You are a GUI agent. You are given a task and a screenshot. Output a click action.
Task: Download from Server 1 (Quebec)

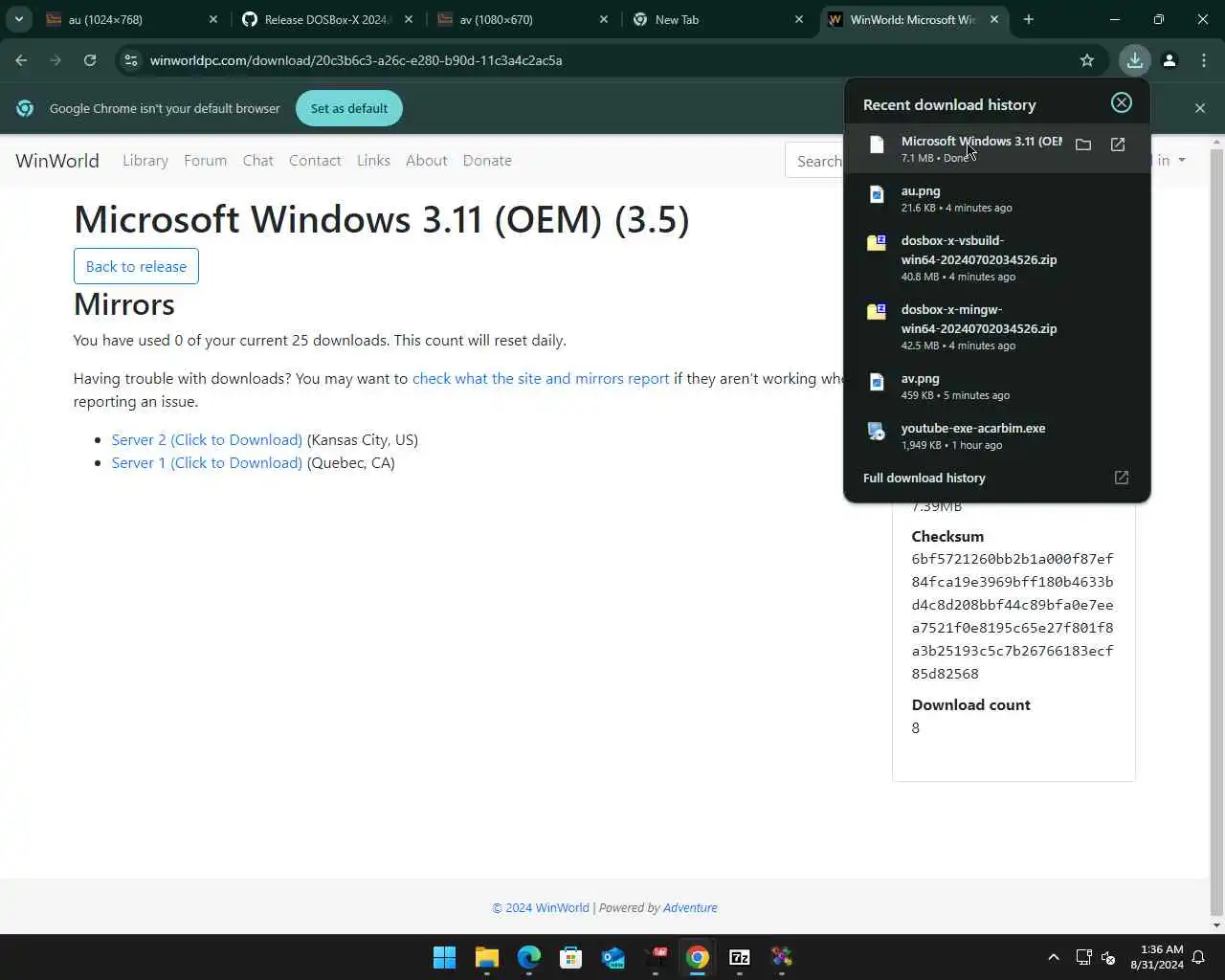pyautogui.click(x=207, y=463)
